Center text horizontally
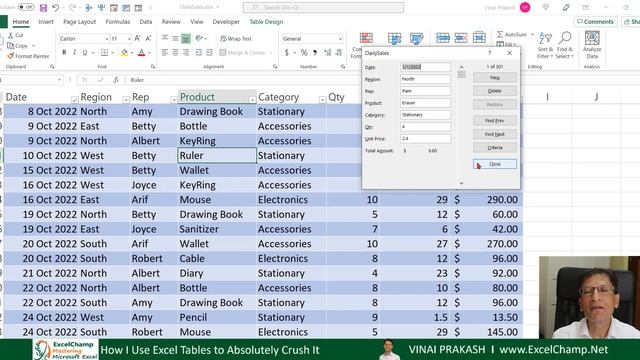Viewport: 640px width, 360px height. point(175,53)
